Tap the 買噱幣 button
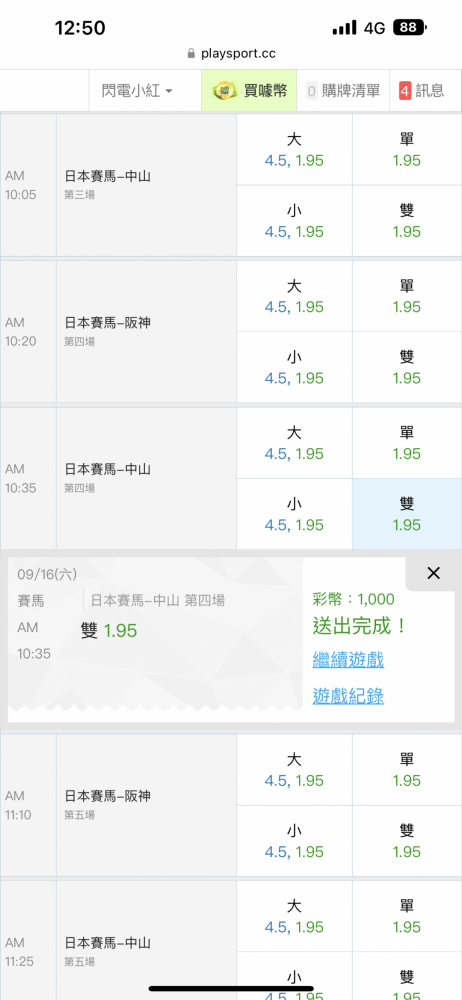 249,91
